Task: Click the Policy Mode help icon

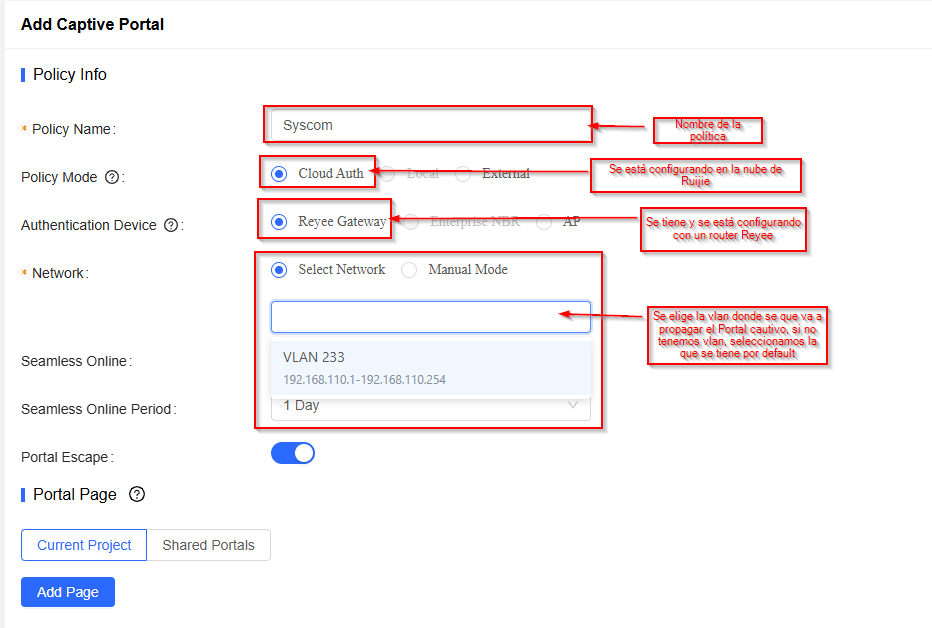Action: (x=112, y=177)
